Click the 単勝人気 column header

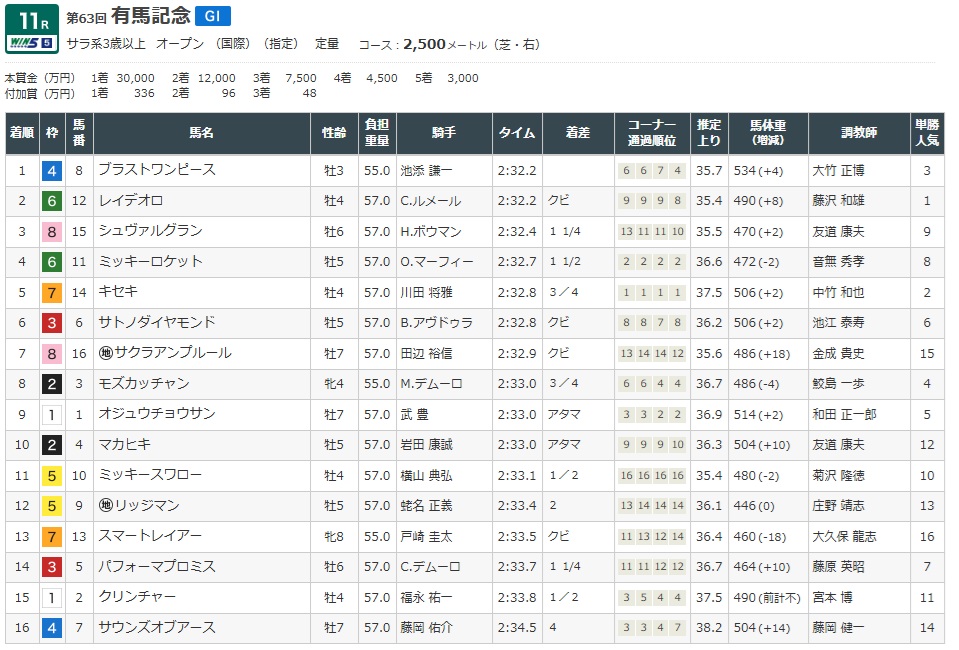pyautogui.click(x=926, y=133)
